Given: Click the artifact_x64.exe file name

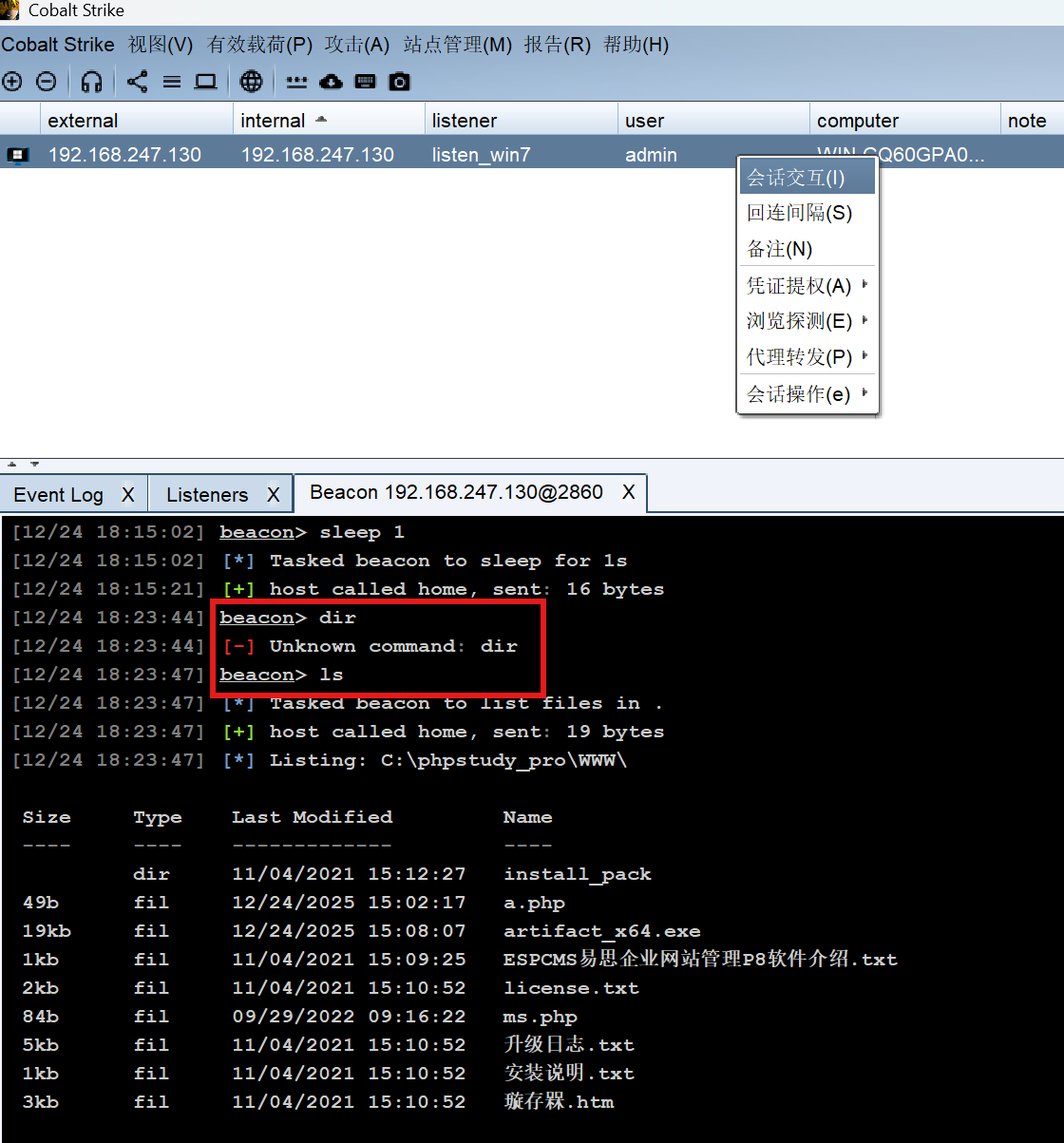Looking at the screenshot, I should point(601,931).
